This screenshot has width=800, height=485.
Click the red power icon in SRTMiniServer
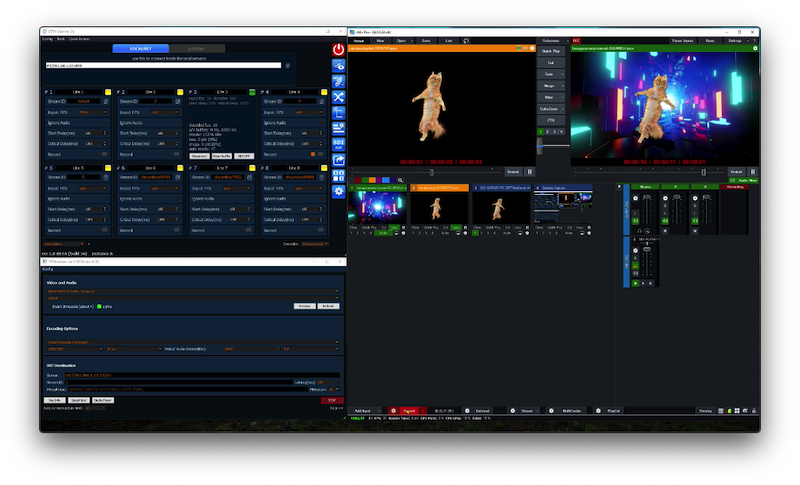pyautogui.click(x=338, y=49)
